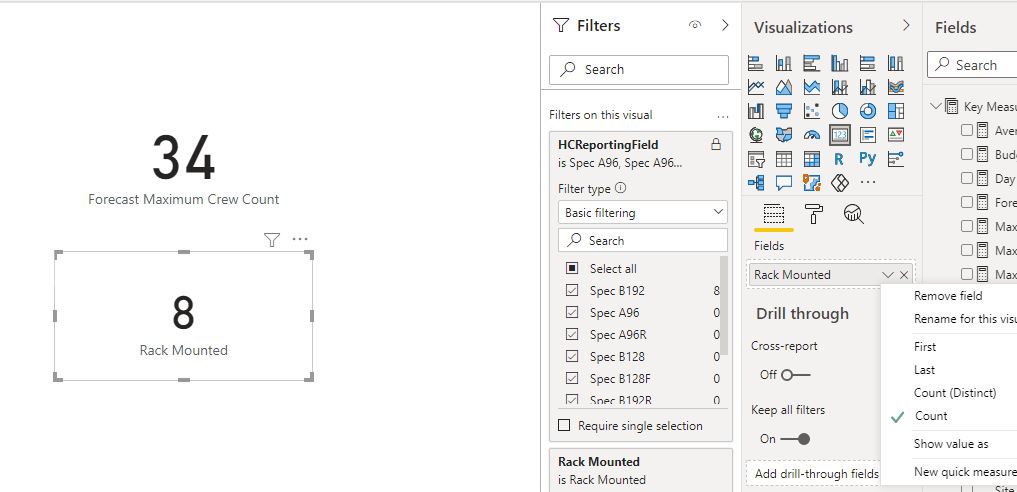
Task: Select the Key influencers visual
Action: point(896,159)
